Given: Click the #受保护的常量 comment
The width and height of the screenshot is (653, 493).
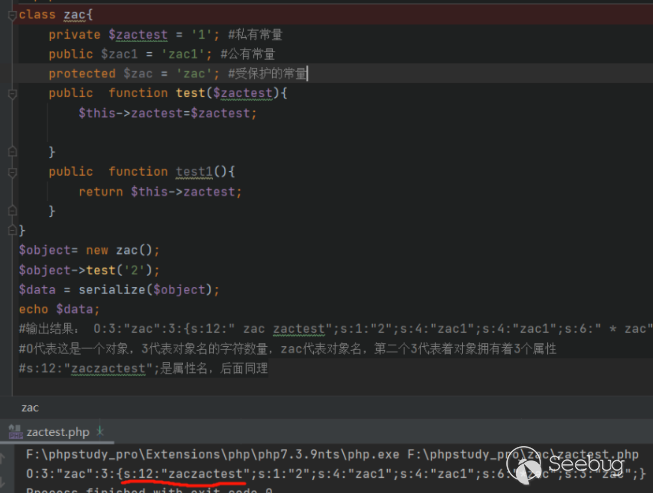Looking at the screenshot, I should point(267,74).
